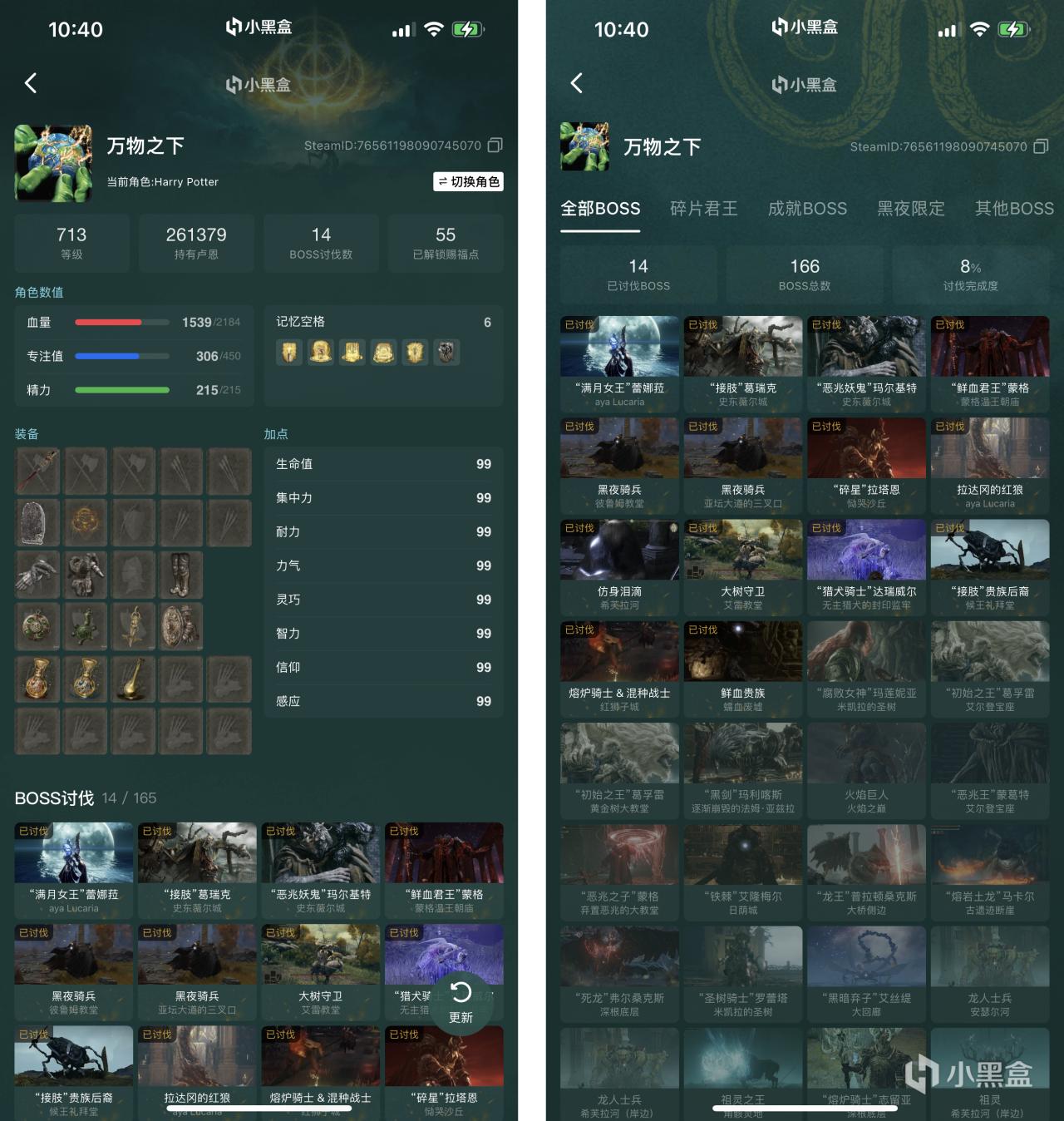Tap the 切换角色 switch character button
The width and height of the screenshot is (1064, 1121).
469,182
